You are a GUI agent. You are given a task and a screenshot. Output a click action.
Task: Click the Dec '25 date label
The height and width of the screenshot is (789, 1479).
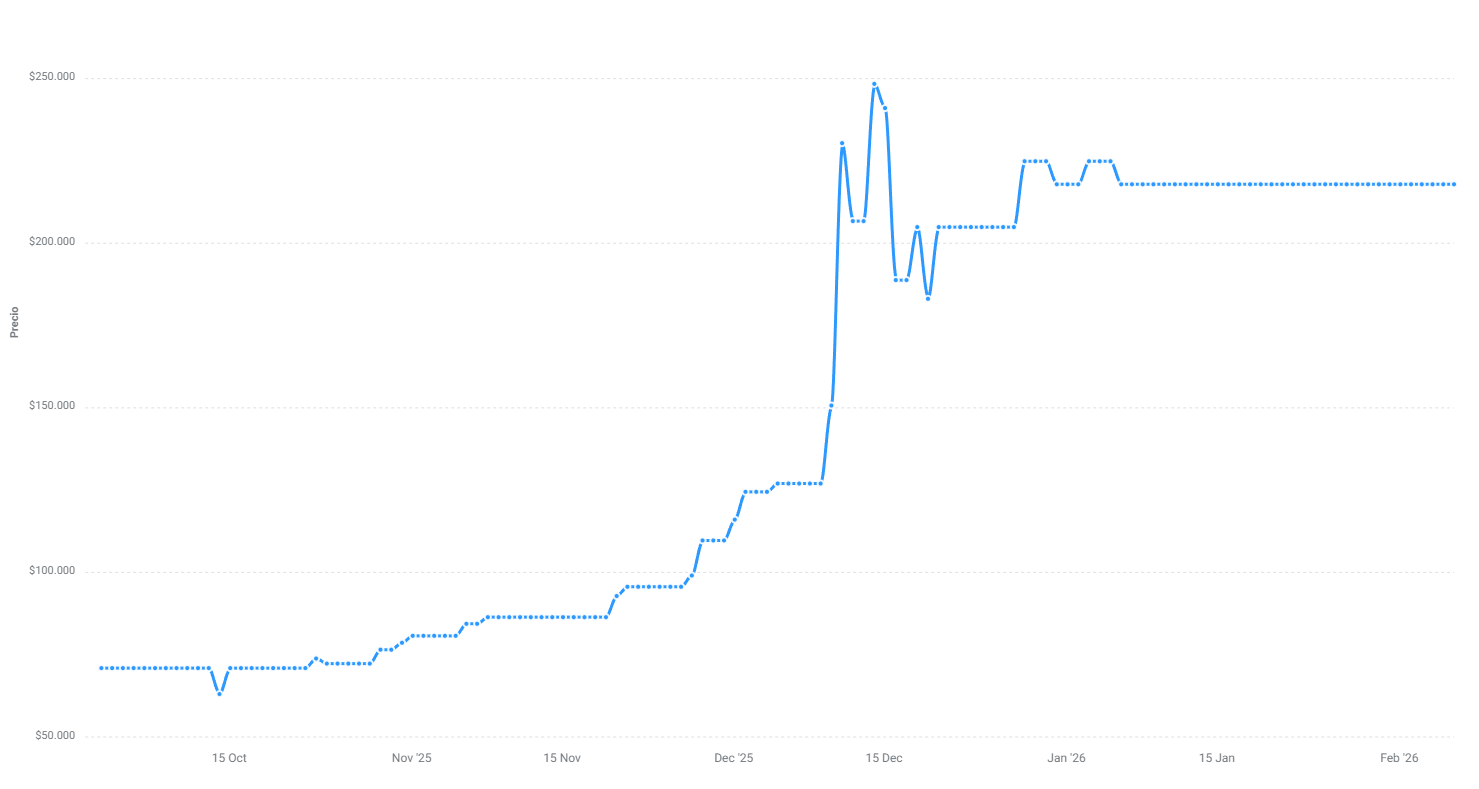click(x=733, y=758)
